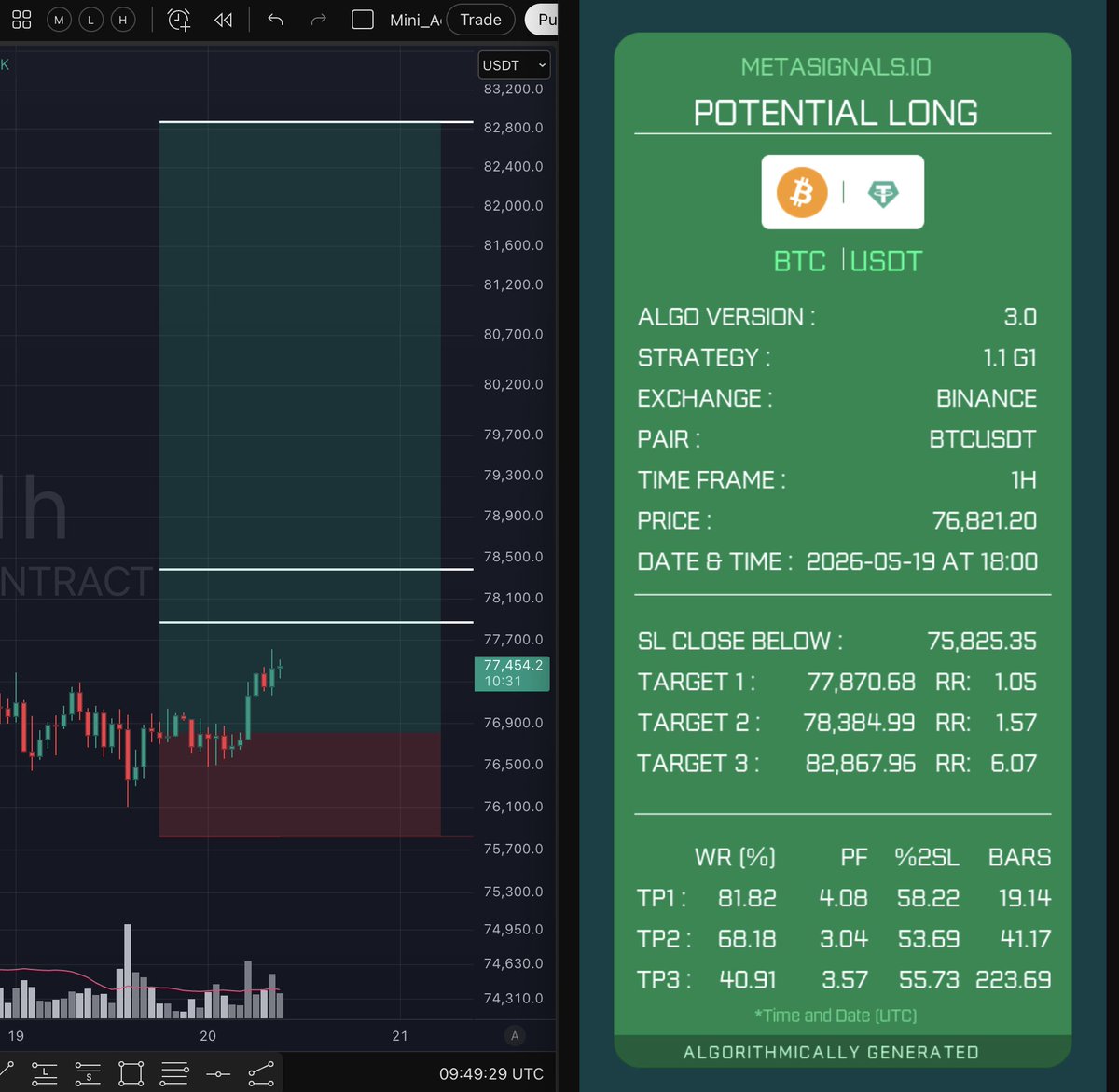Open the chart layout grid selector
Image resolution: width=1119 pixels, height=1092 pixels.
pos(21,20)
